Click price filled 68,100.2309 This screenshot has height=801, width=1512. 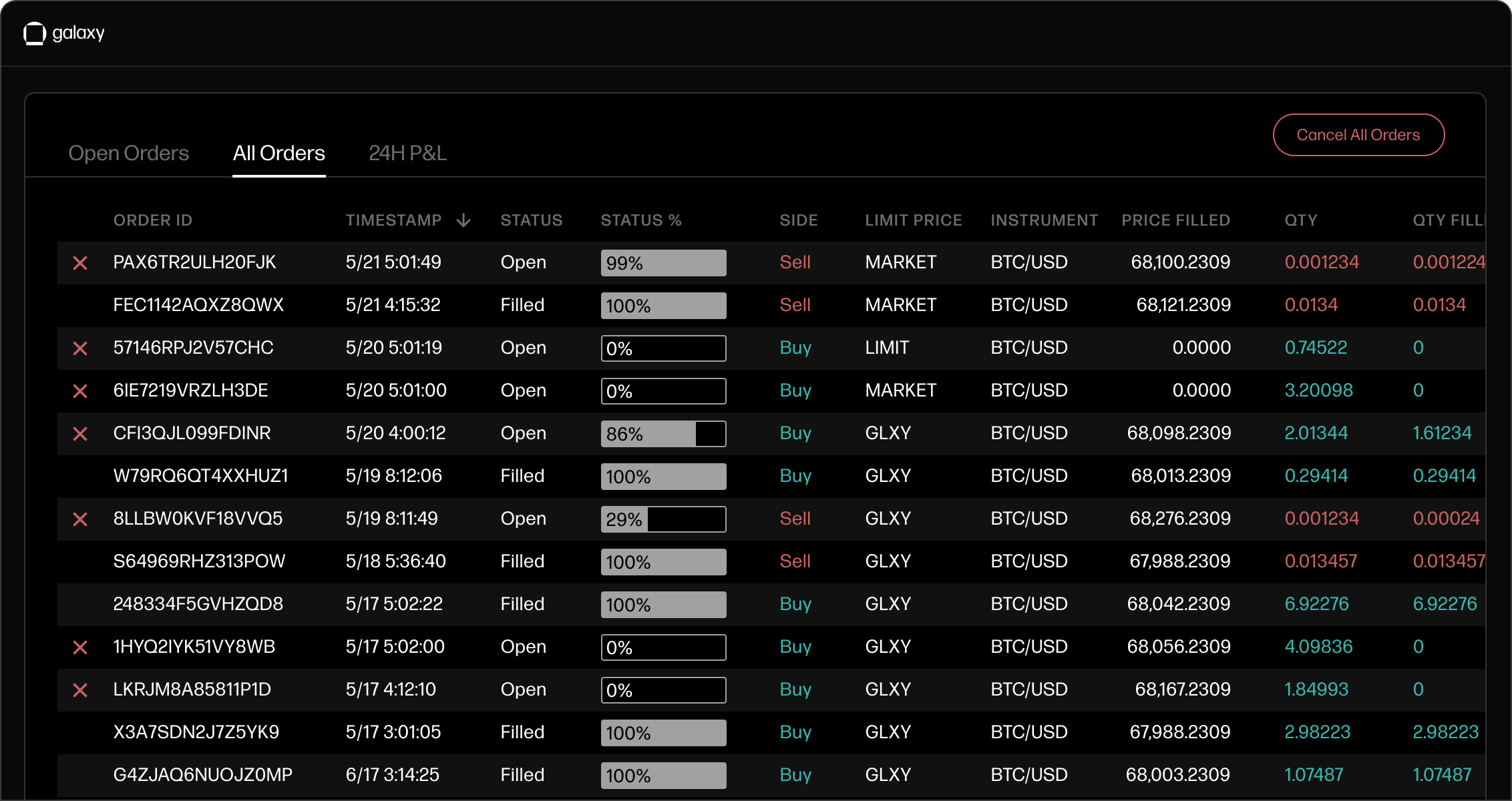click(1181, 262)
